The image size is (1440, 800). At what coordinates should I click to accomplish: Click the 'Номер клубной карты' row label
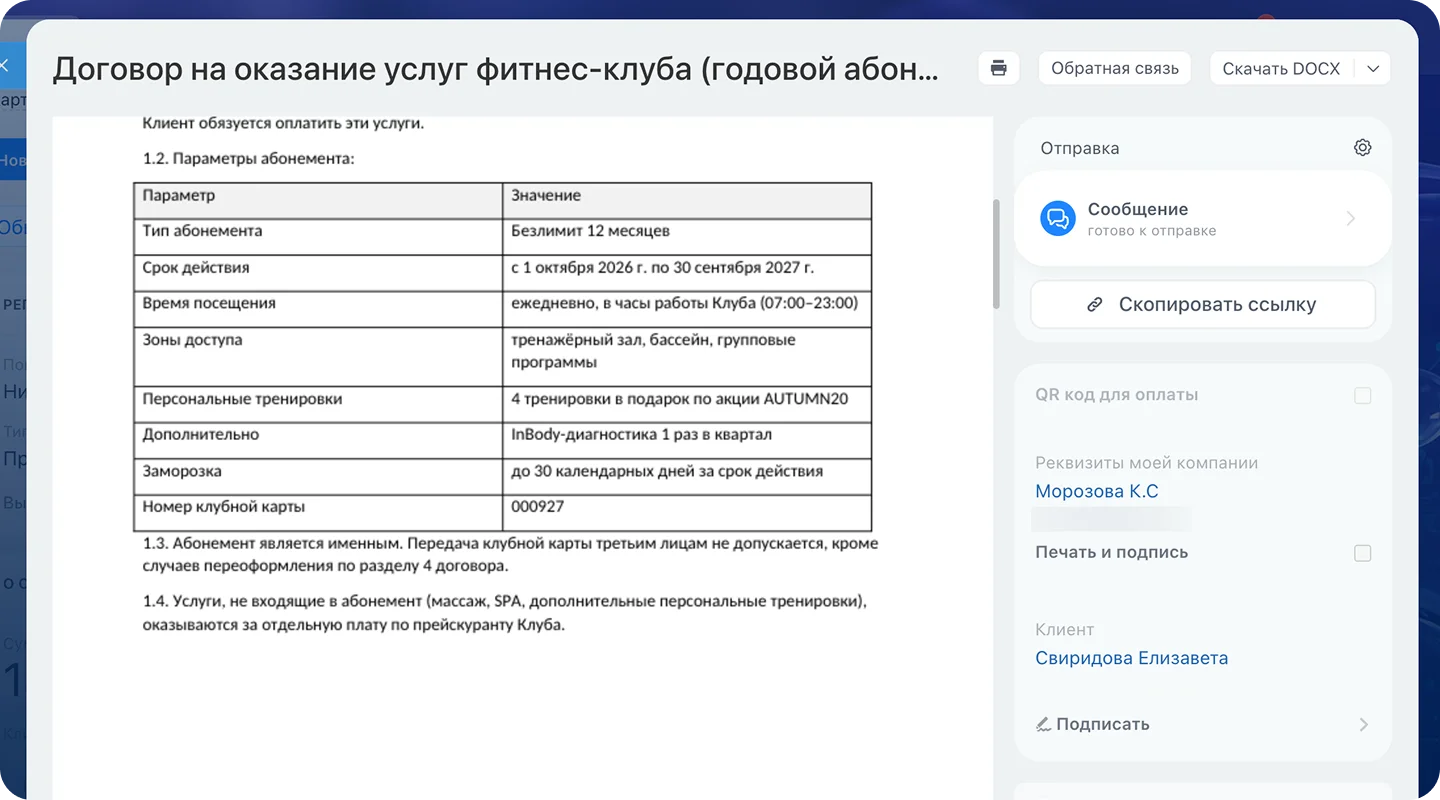coord(224,507)
